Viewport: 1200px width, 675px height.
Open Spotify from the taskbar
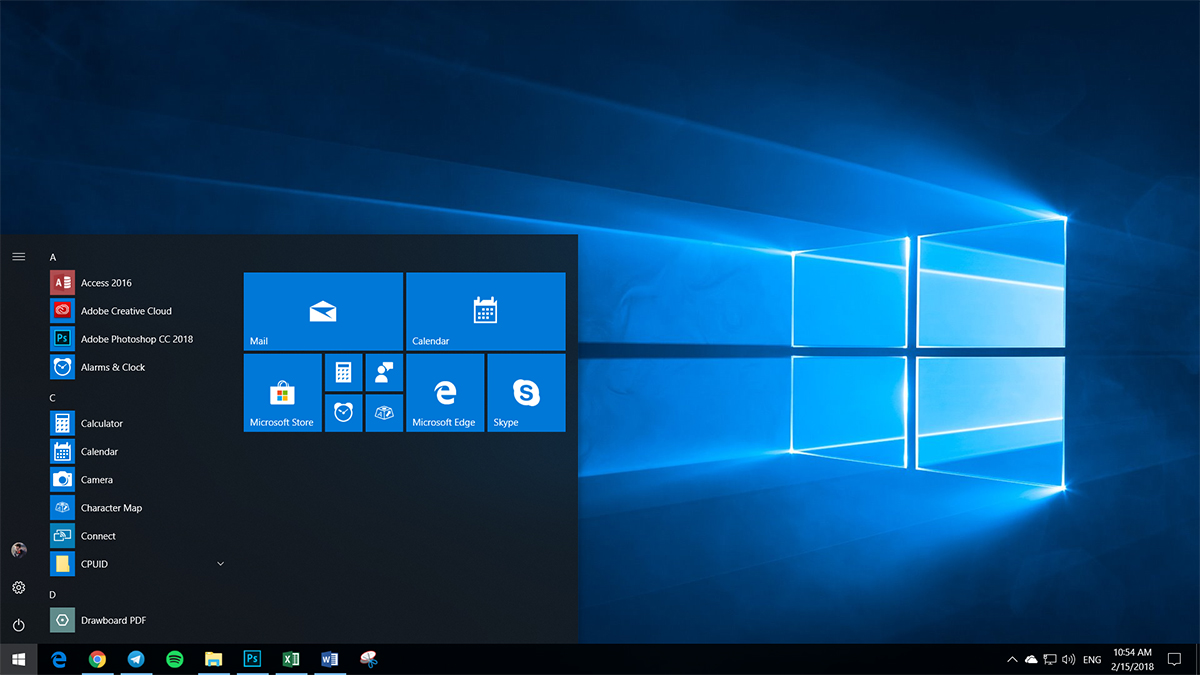click(x=175, y=659)
